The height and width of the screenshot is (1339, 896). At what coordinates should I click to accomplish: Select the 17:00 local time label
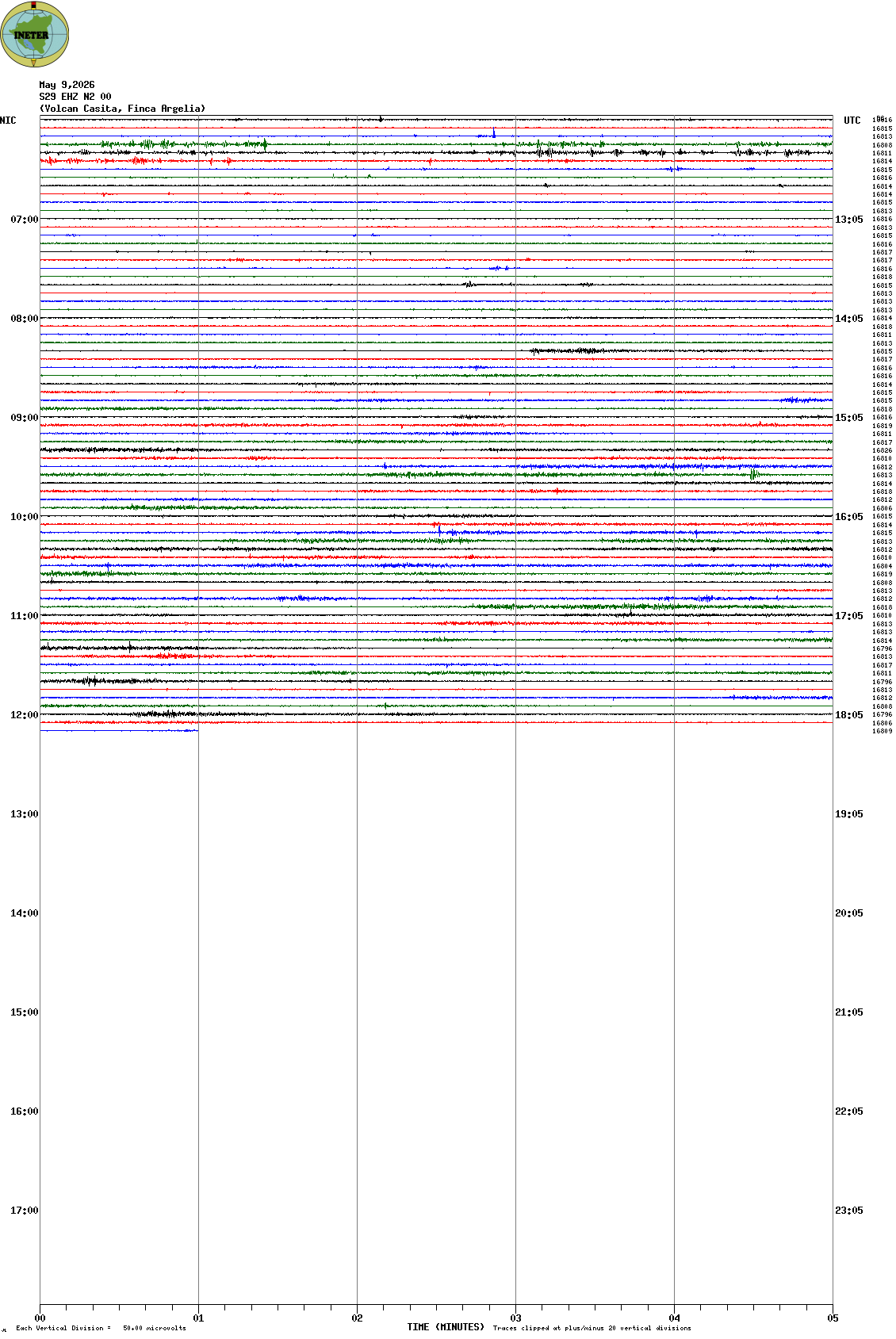[24, 1211]
